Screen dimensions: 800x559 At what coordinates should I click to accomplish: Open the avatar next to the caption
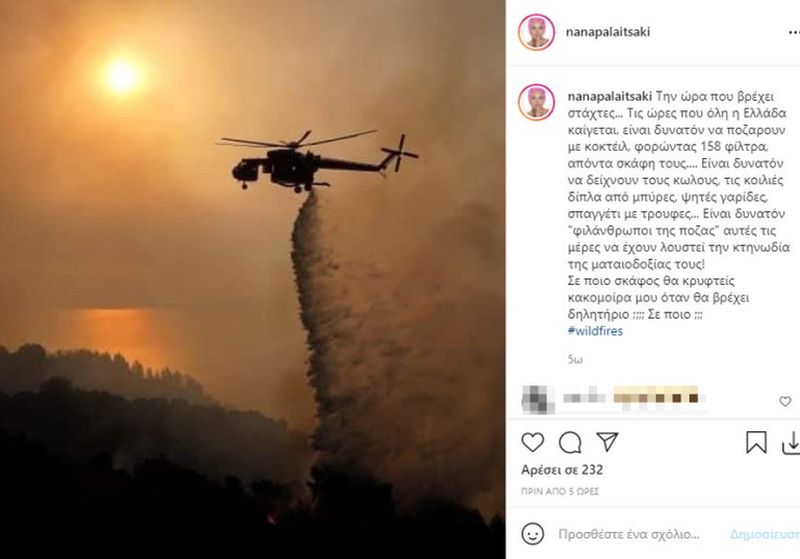pyautogui.click(x=536, y=102)
